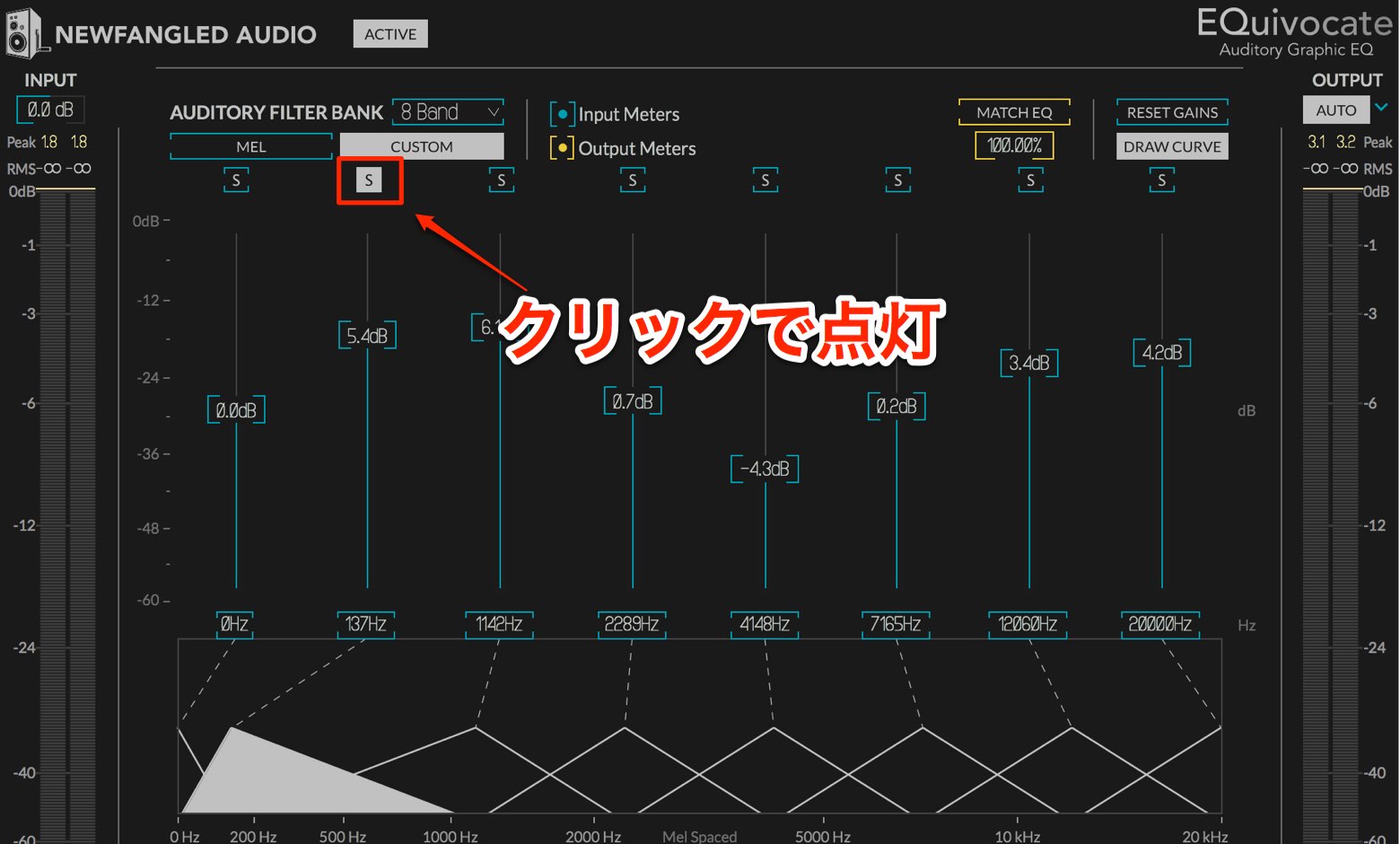Click the 0.7dB gain slider handle

(x=633, y=401)
